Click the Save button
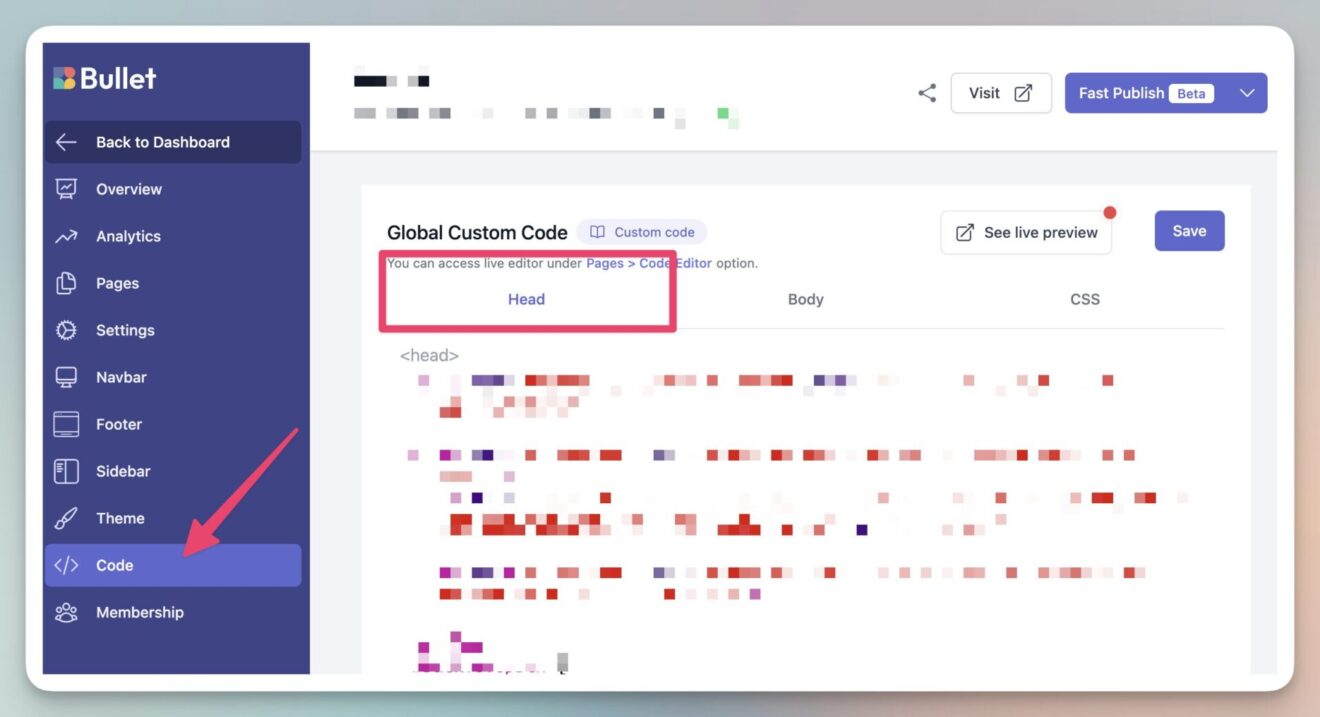 tap(1189, 230)
